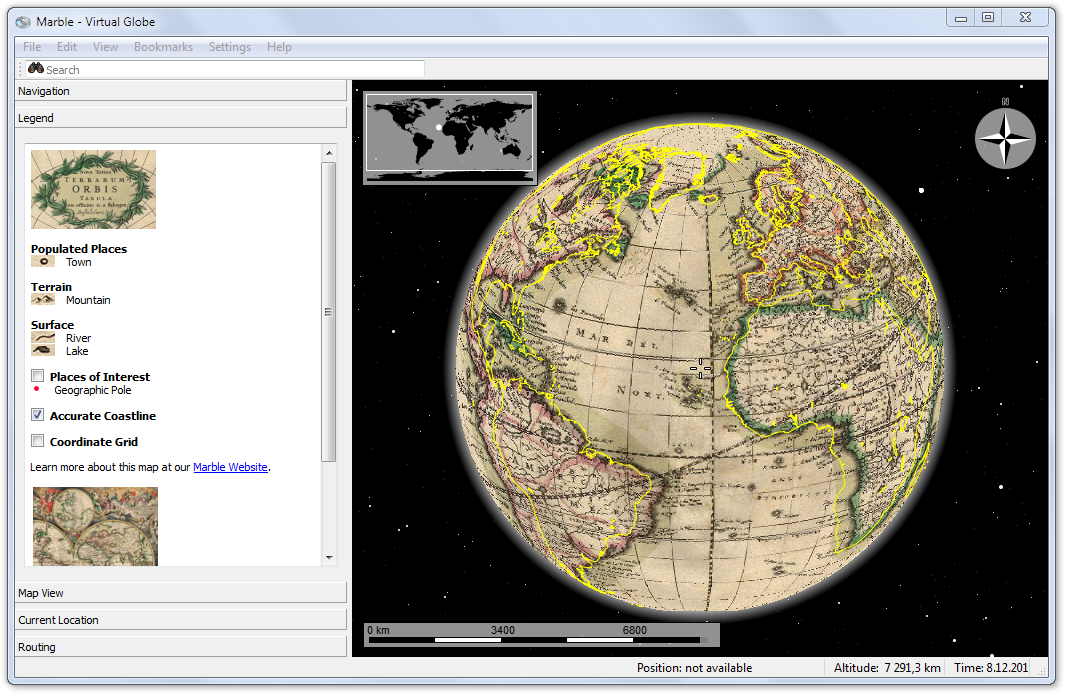Open the File menu
1066x694 pixels.
click(32, 47)
